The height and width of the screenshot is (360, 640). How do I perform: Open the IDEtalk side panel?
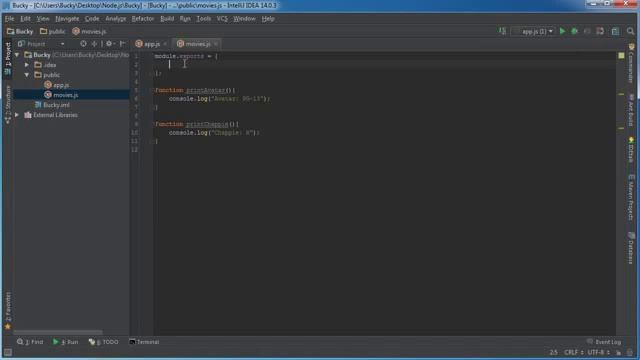[631, 150]
